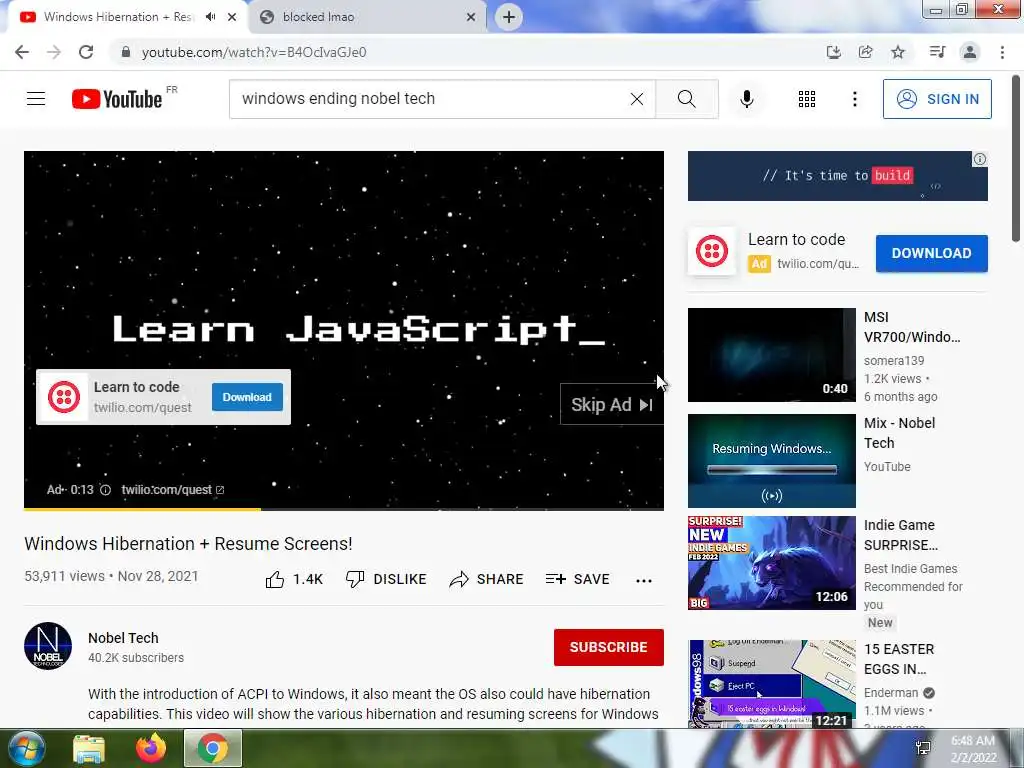This screenshot has width=1024, height=768.
Task: Click the yellow ad progress bar
Action: [x=142, y=509]
